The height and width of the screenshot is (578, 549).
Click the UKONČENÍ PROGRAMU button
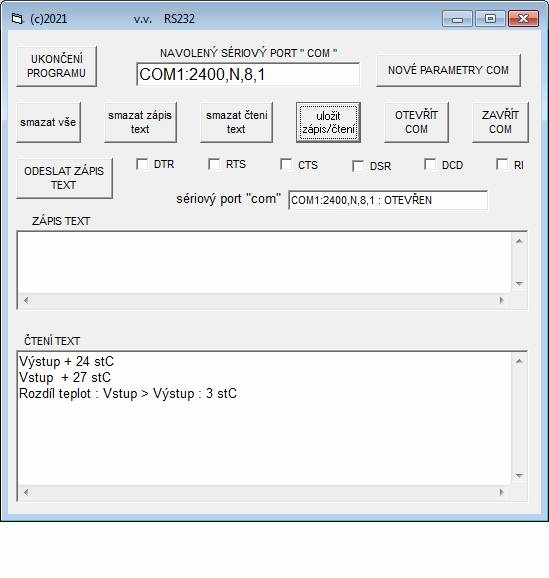pos(56,66)
